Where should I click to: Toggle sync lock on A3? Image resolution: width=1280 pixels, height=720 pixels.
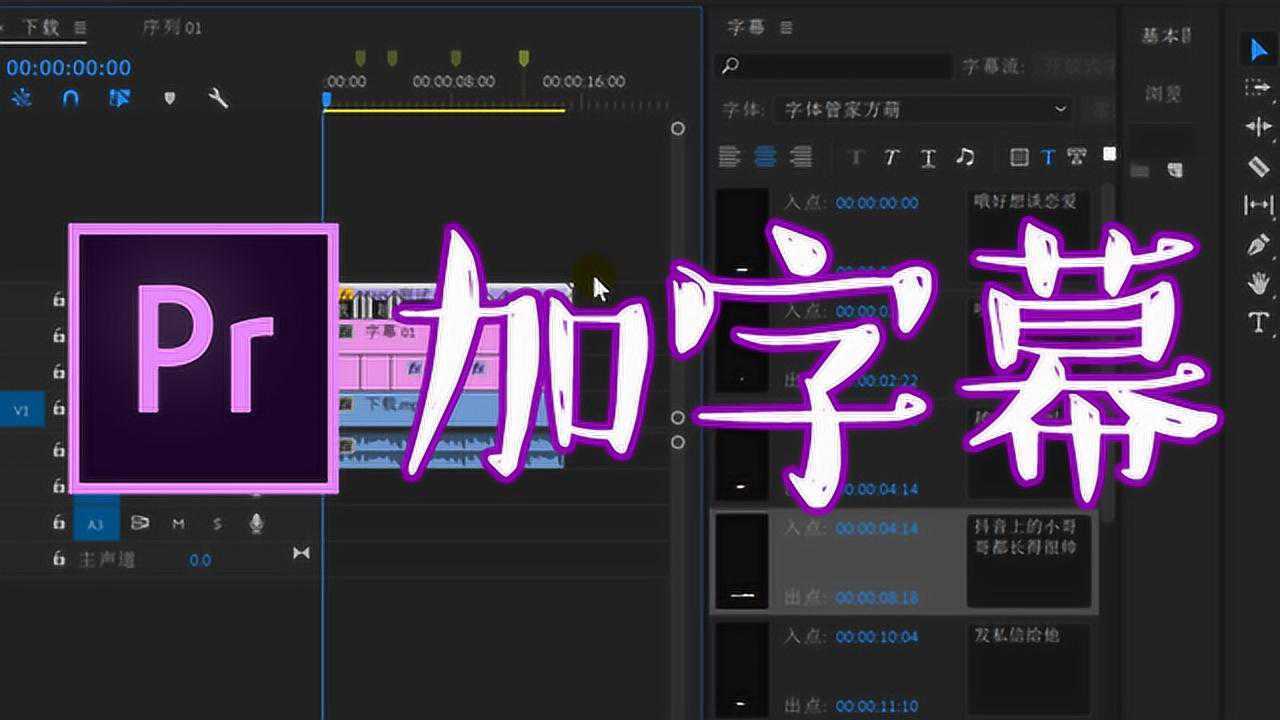(x=140, y=523)
